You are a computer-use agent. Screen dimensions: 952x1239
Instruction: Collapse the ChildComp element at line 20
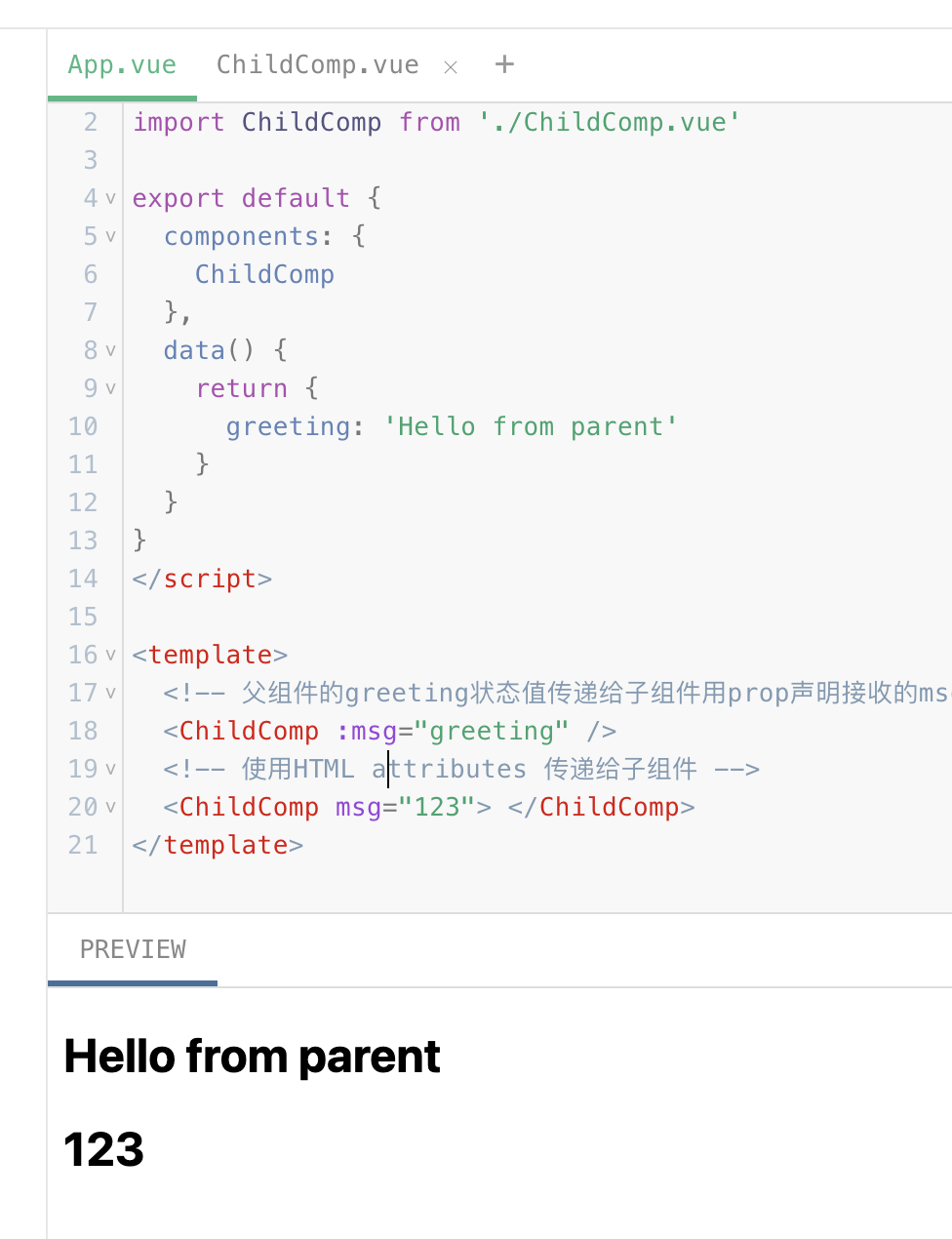[x=110, y=807]
